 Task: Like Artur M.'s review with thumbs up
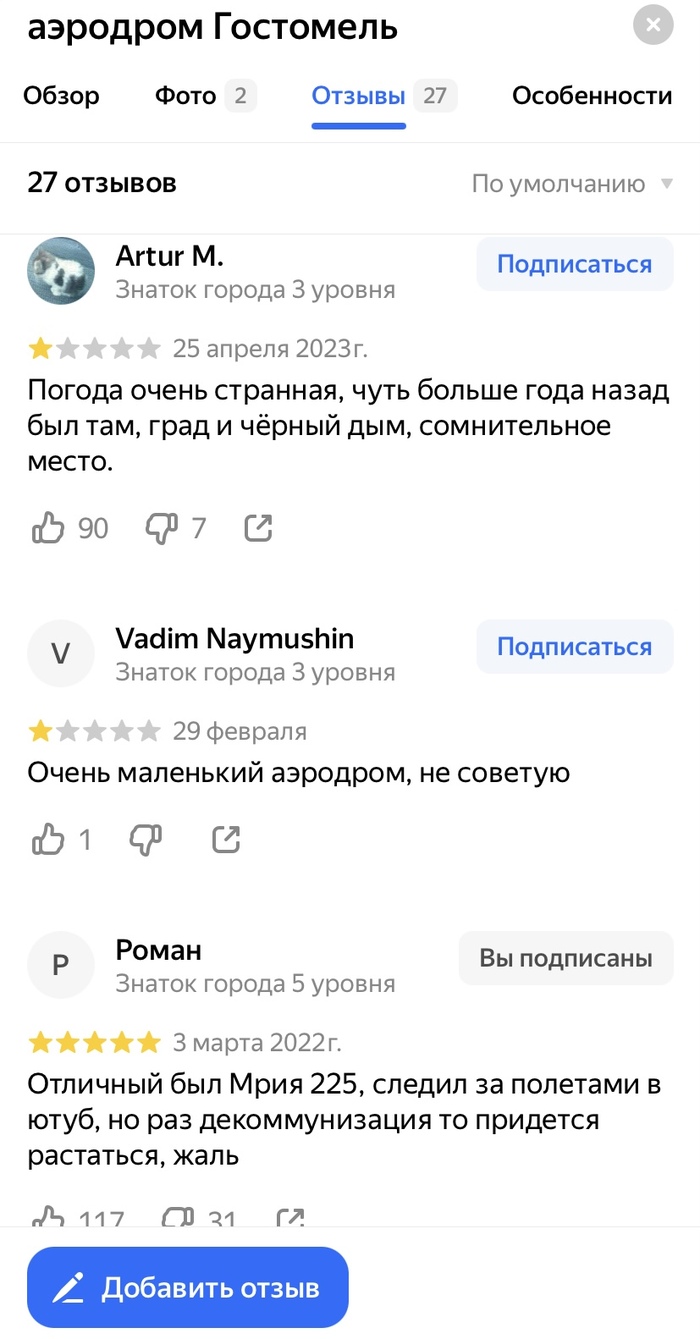(48, 528)
